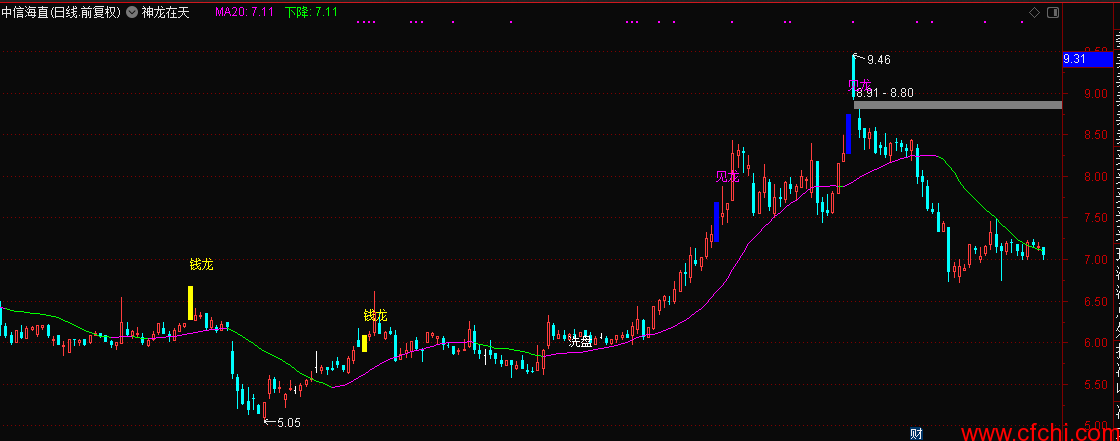Image resolution: width=1120 pixels, height=441 pixels.
Task: Click the green 下降: 7.11 value
Action: click(311, 12)
